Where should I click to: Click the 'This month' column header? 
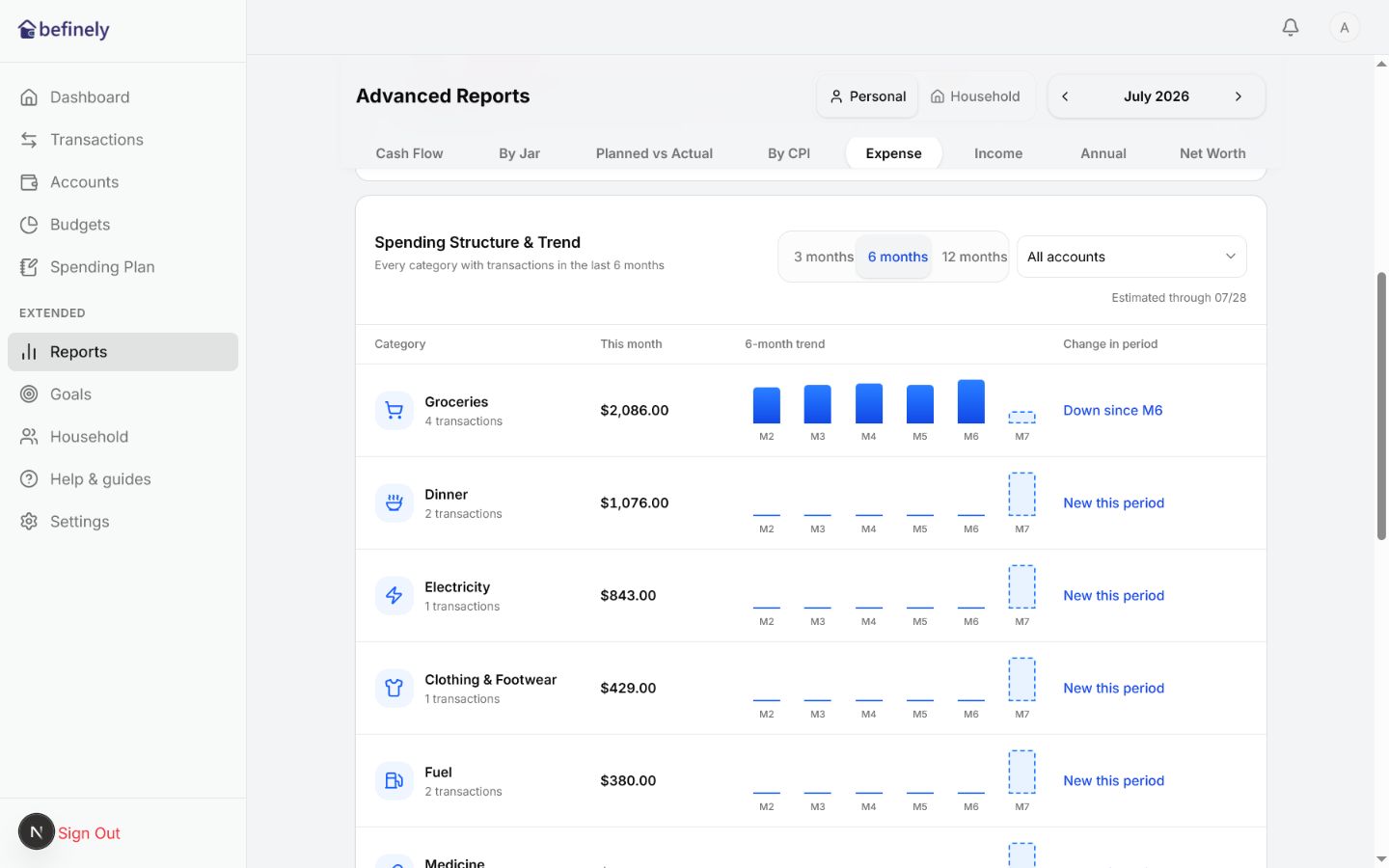click(631, 344)
